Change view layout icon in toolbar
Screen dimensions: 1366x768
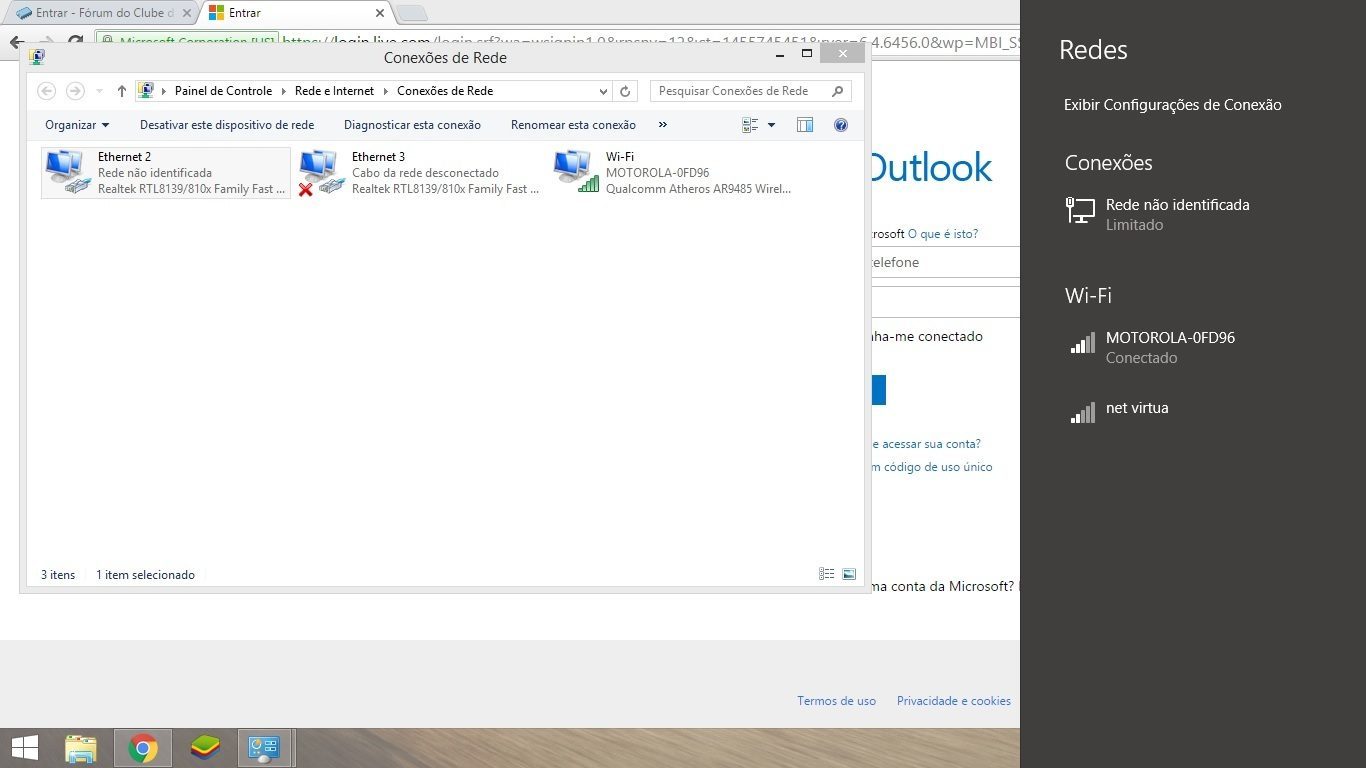751,125
